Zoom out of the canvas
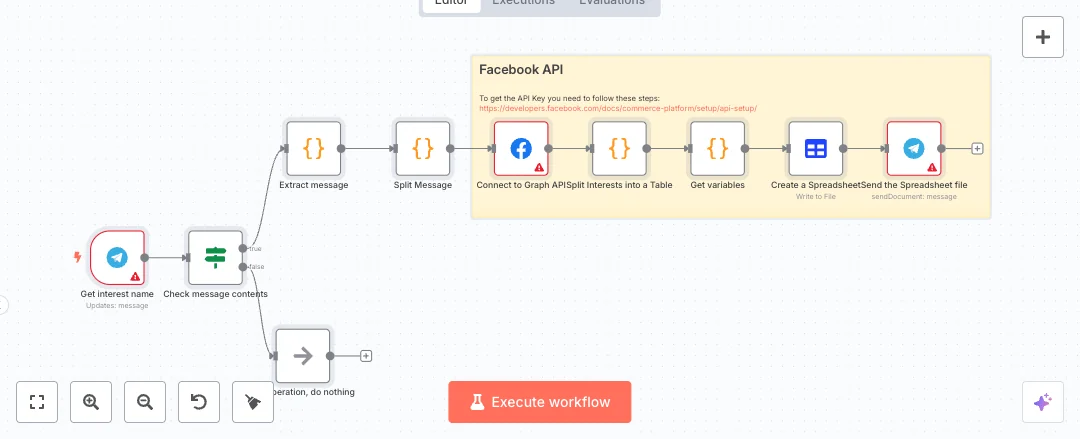The image size is (1080, 439). click(145, 402)
